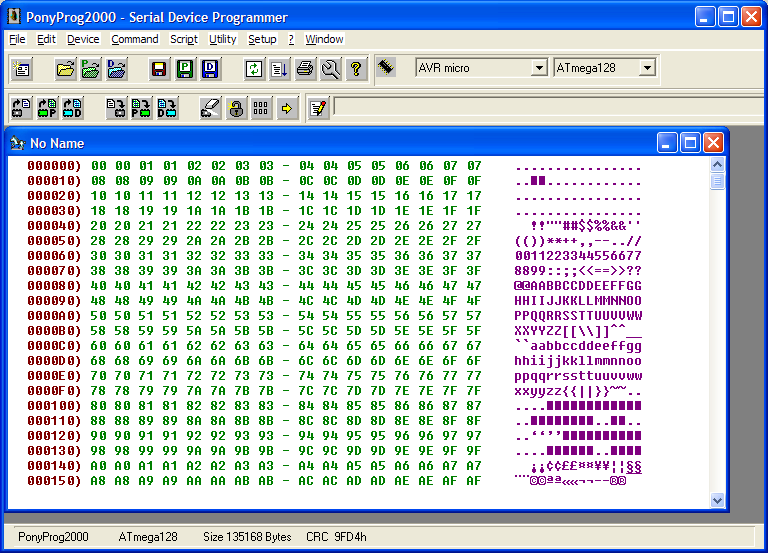Open the File menu
The image size is (768, 553).
coord(17,39)
